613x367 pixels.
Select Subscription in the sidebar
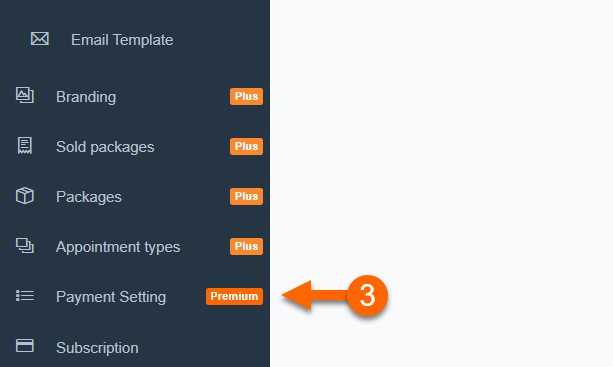pyautogui.click(x=97, y=348)
